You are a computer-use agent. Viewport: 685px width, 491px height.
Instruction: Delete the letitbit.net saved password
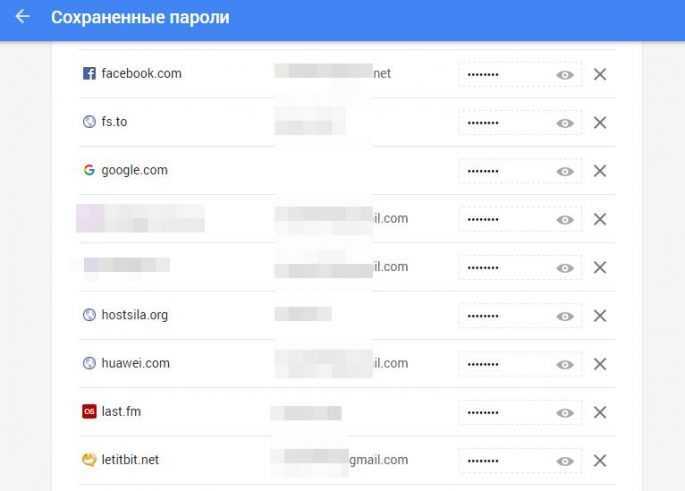click(x=600, y=460)
